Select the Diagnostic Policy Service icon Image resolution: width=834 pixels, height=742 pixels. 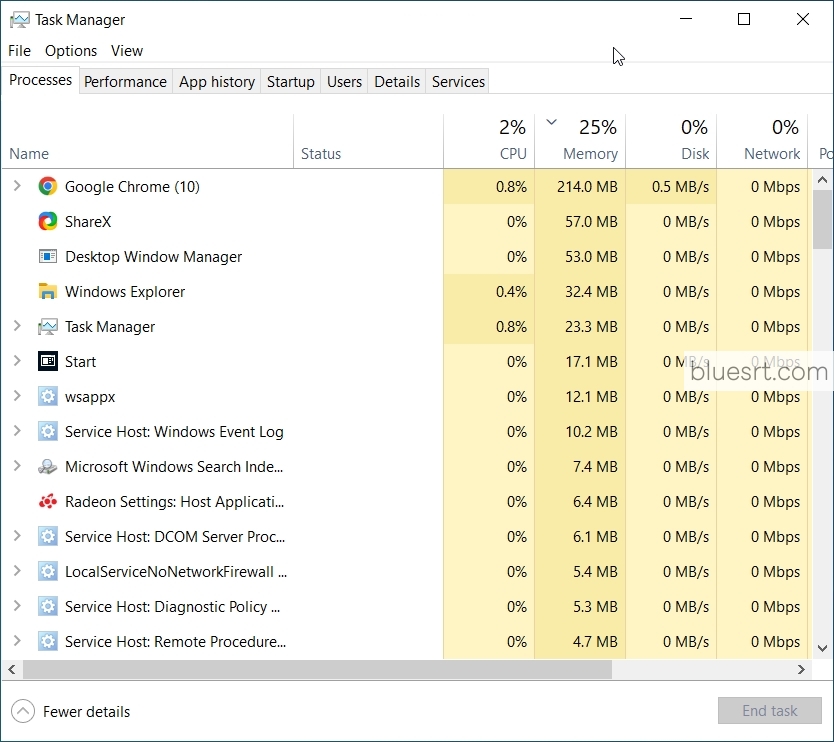tap(48, 606)
